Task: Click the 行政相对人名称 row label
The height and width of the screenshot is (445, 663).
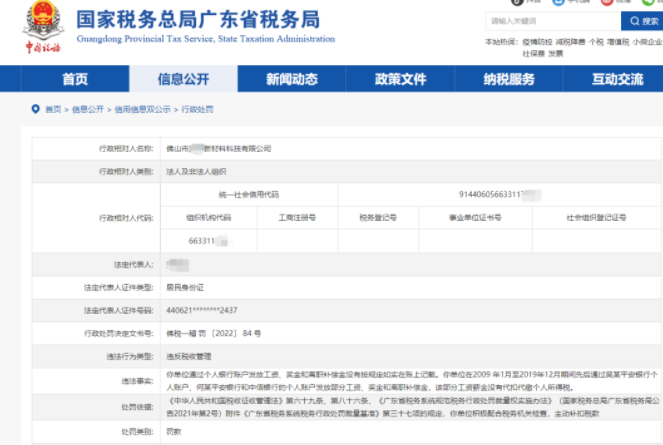Action: pos(126,148)
